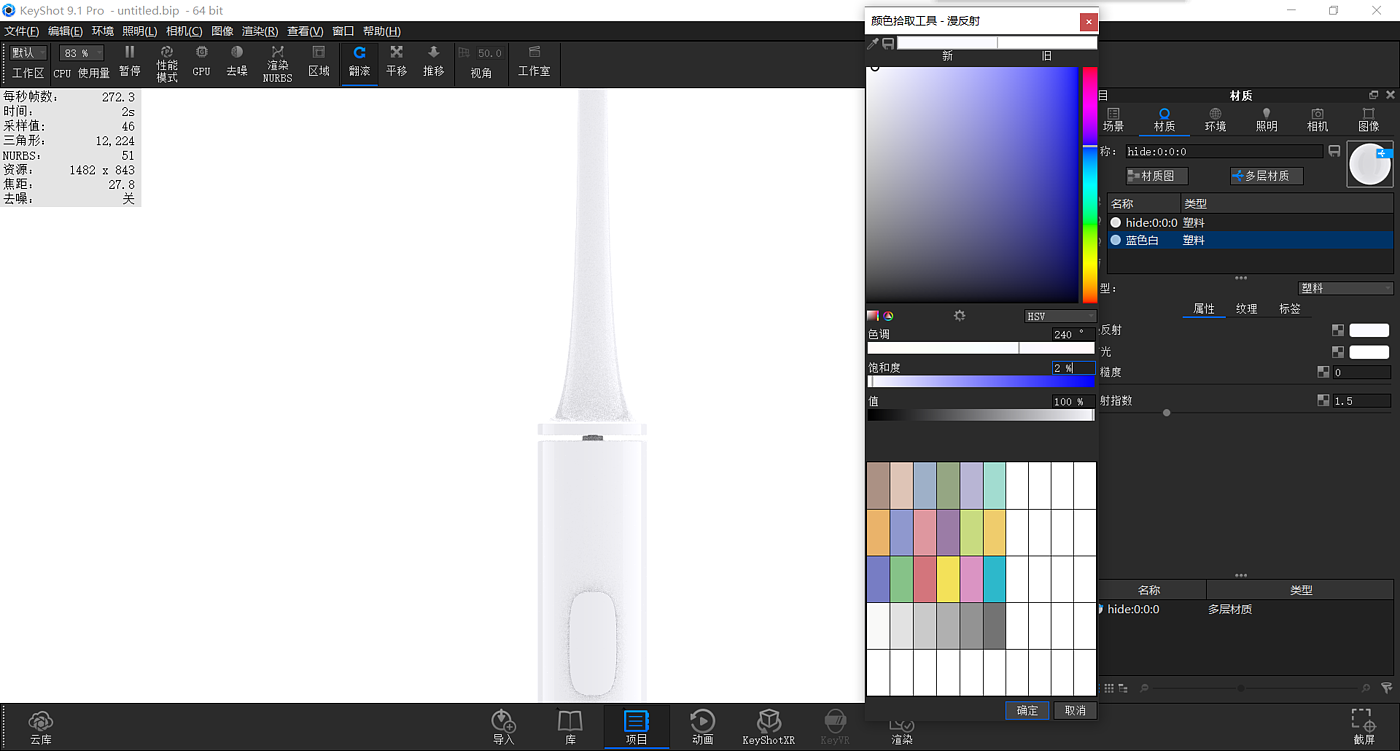Click the material preview ball thumbnail
Screen dimensions: 1400x751
tap(1370, 164)
